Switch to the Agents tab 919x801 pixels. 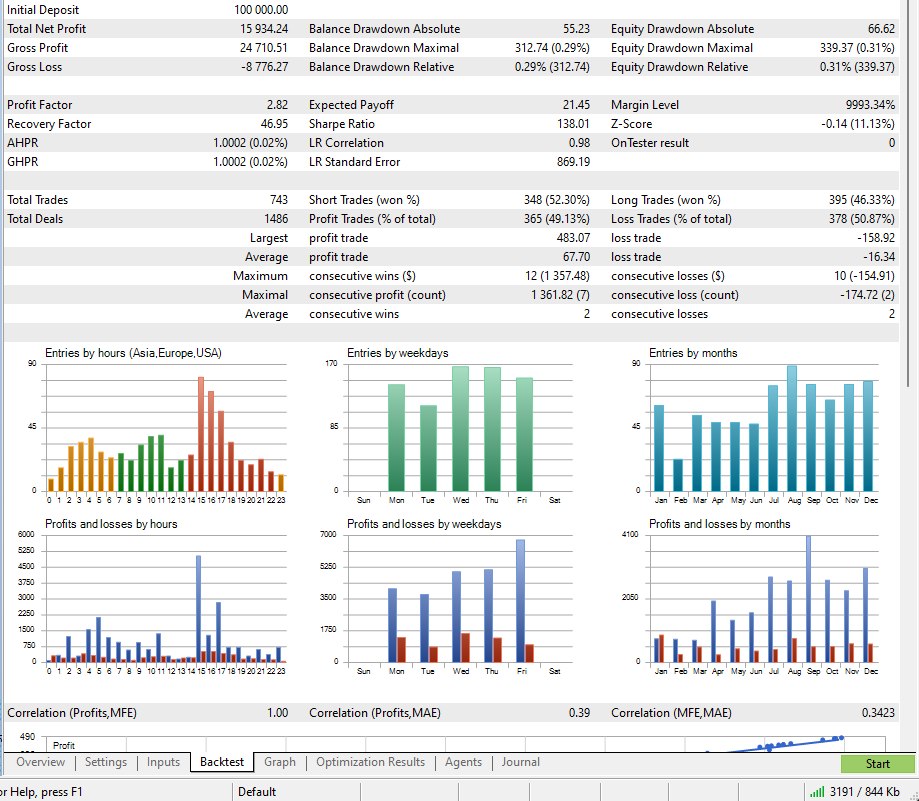pos(463,762)
